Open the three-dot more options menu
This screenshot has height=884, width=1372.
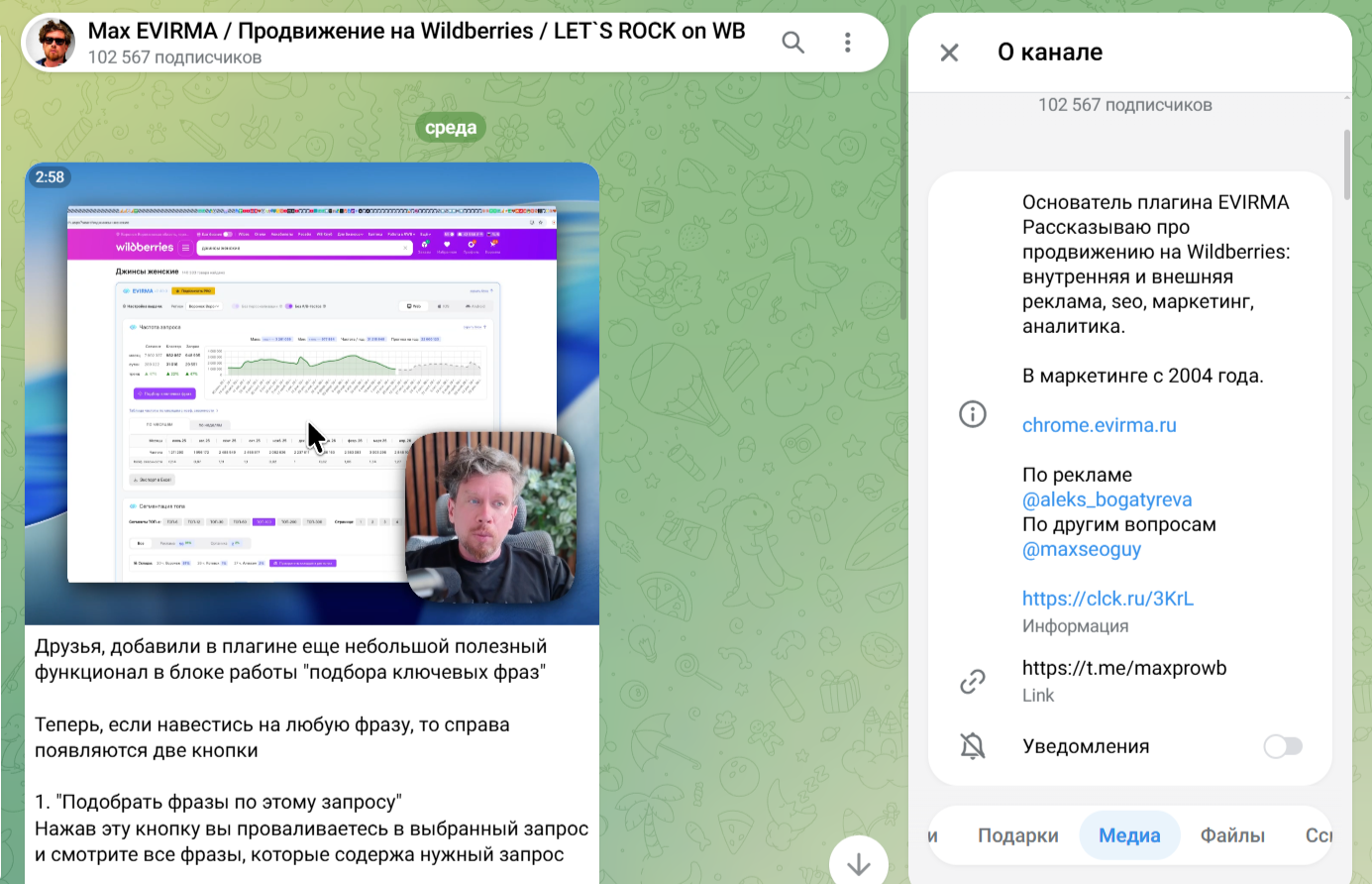[x=847, y=43]
